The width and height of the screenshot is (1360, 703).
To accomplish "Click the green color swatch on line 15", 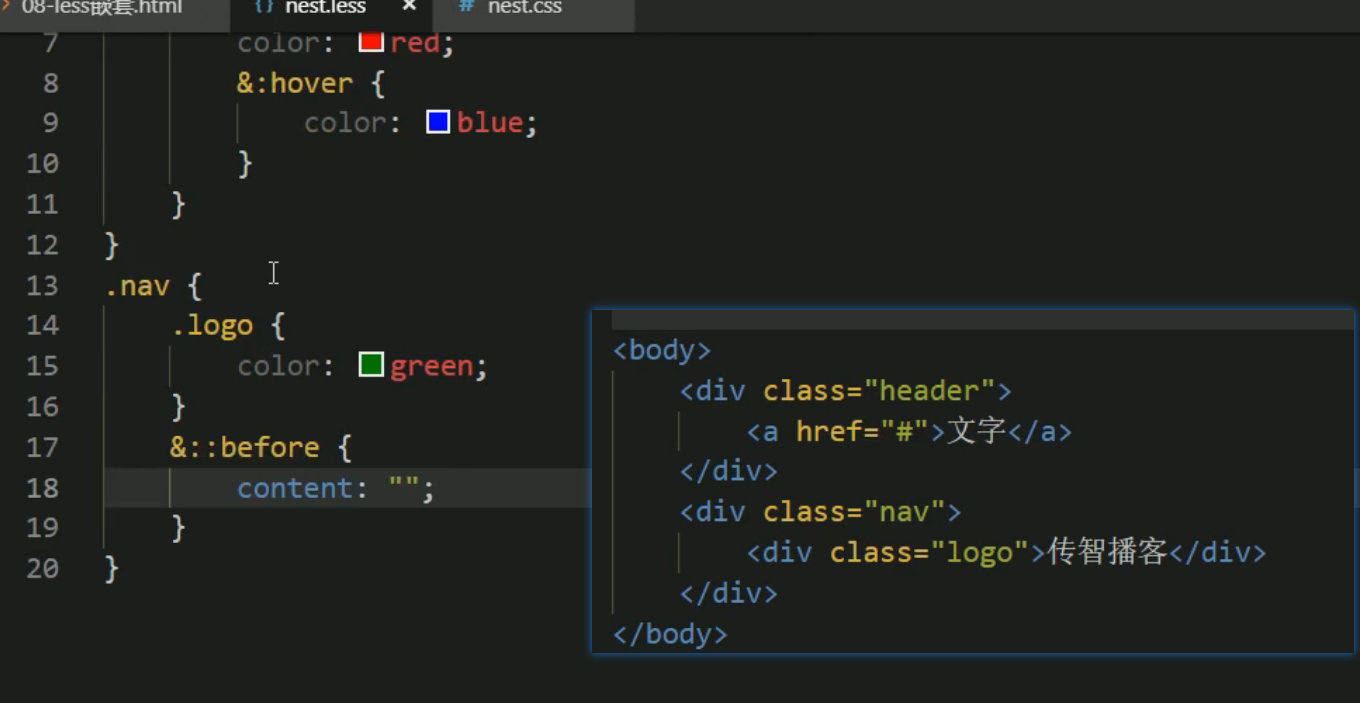I will 370,364.
